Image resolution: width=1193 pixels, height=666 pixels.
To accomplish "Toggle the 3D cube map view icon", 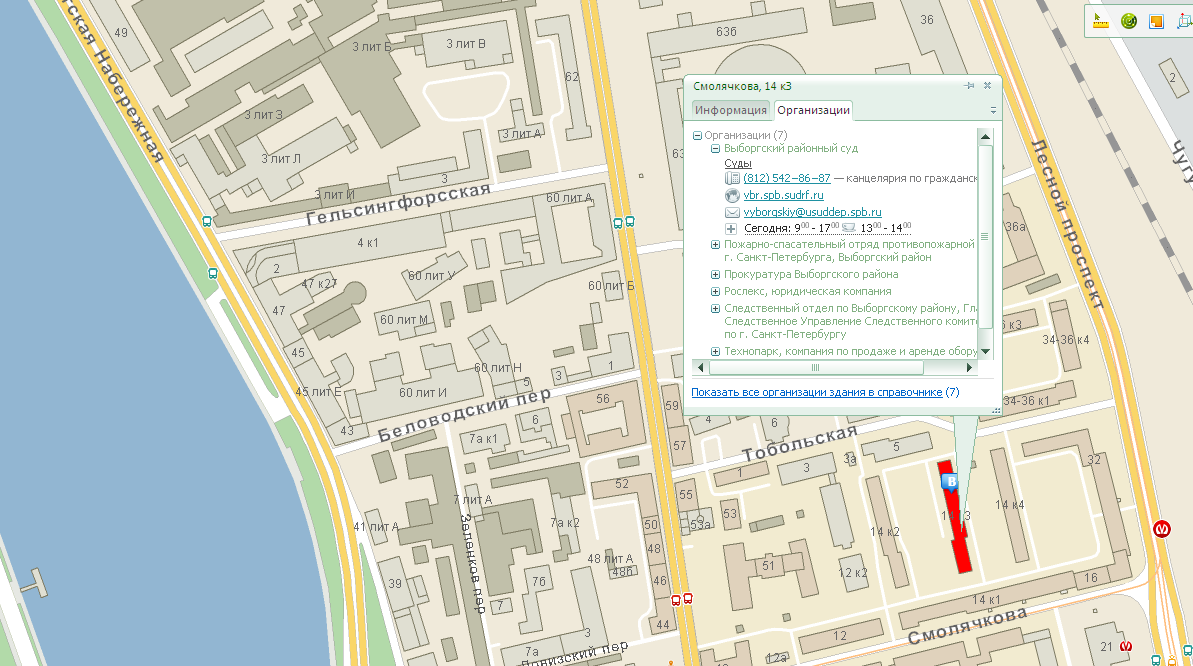I will pos(1181,21).
